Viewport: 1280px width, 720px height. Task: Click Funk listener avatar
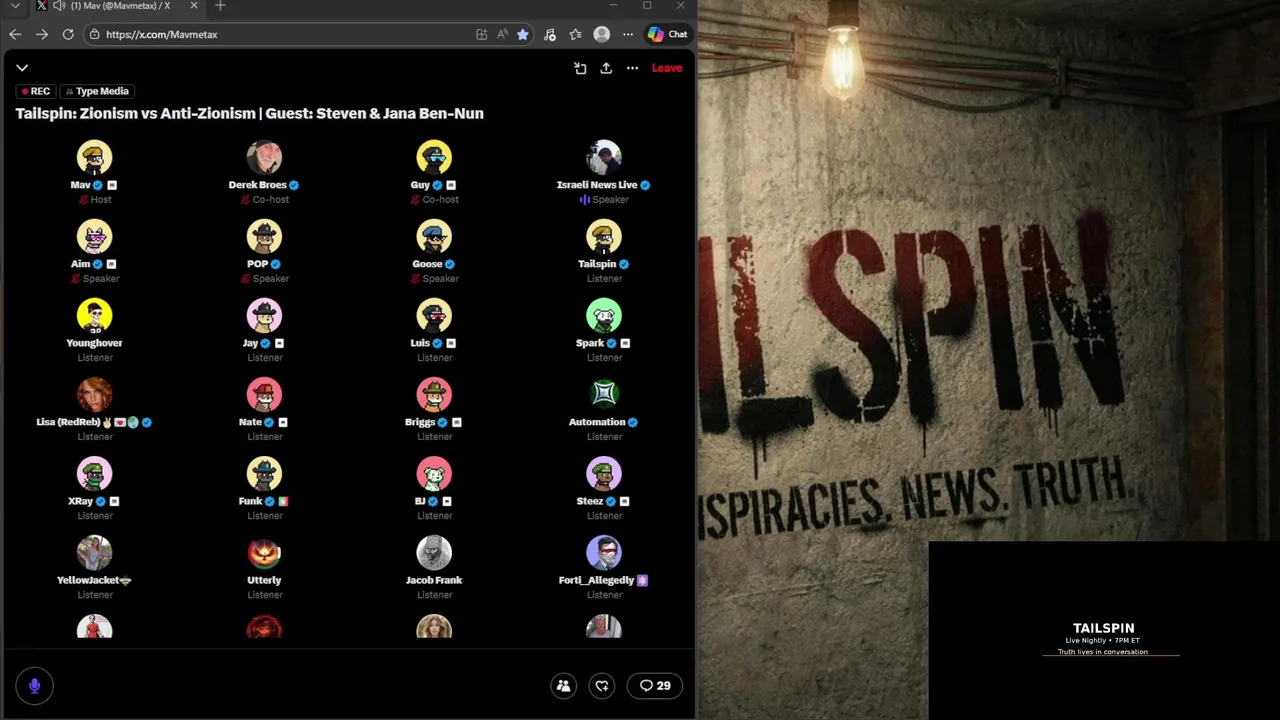tap(265, 474)
